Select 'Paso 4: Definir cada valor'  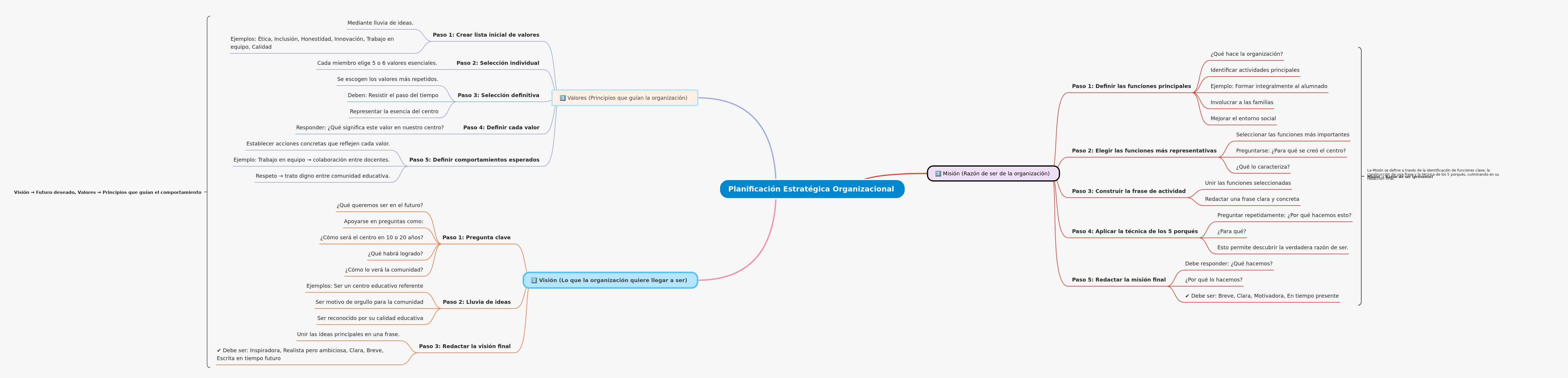pos(501,127)
